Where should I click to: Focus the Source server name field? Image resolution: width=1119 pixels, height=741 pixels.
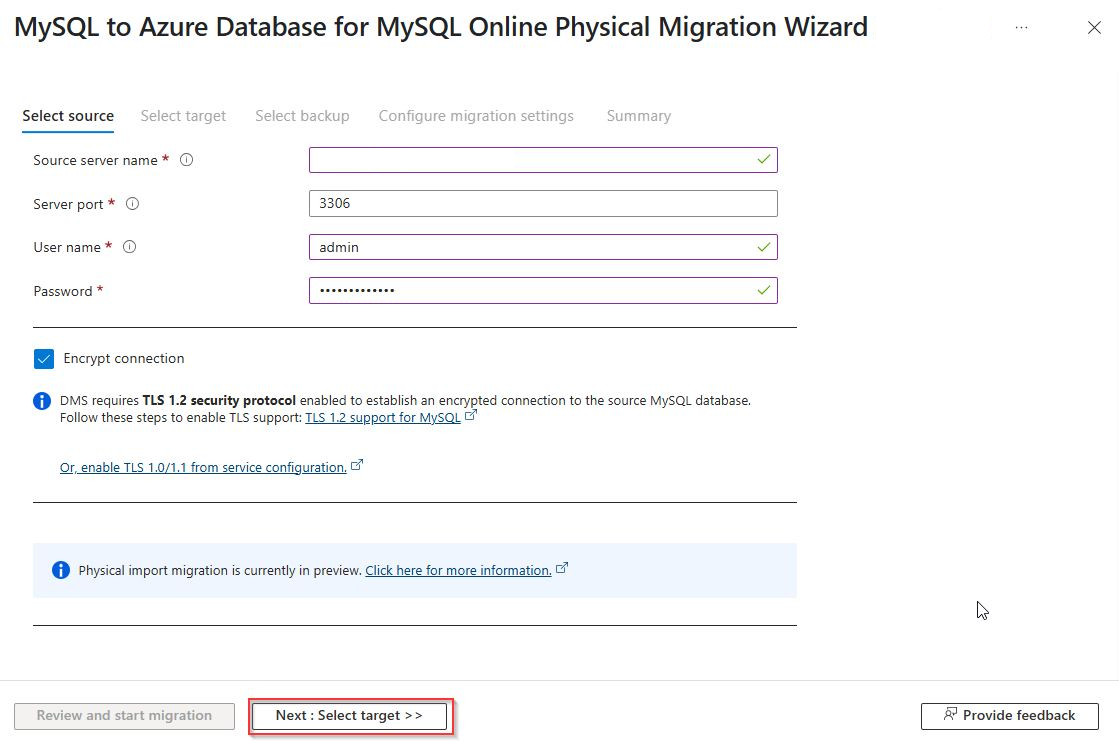tap(543, 160)
